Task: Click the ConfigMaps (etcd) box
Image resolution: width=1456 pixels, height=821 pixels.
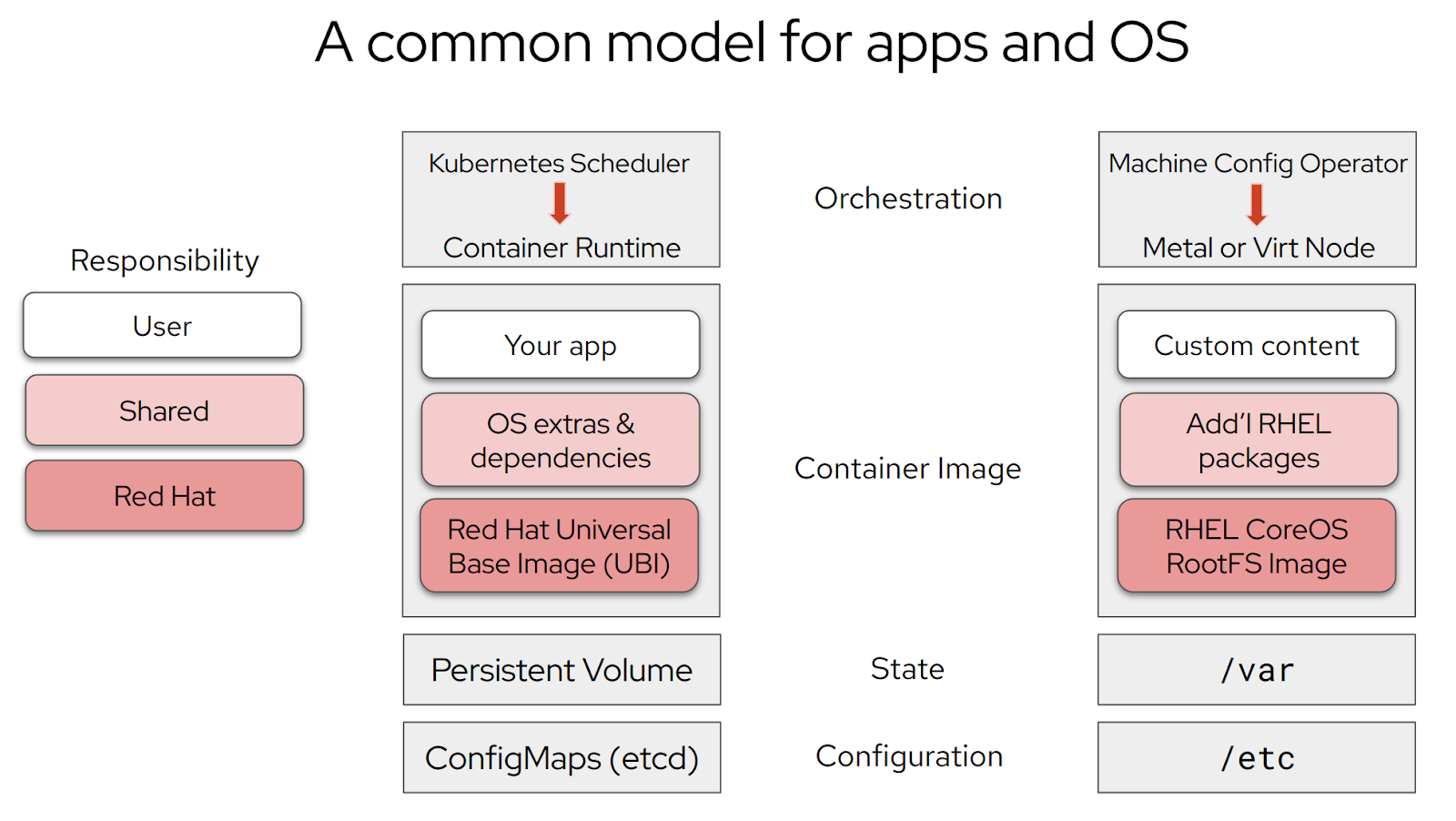Action: tap(561, 757)
